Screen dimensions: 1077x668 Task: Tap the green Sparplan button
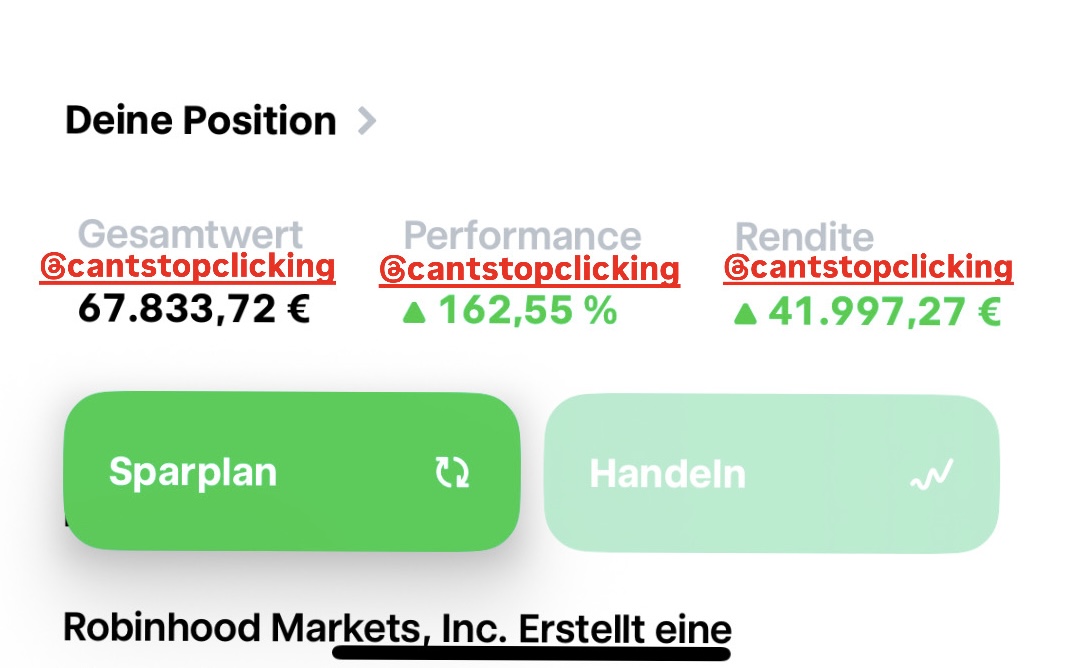coord(292,471)
